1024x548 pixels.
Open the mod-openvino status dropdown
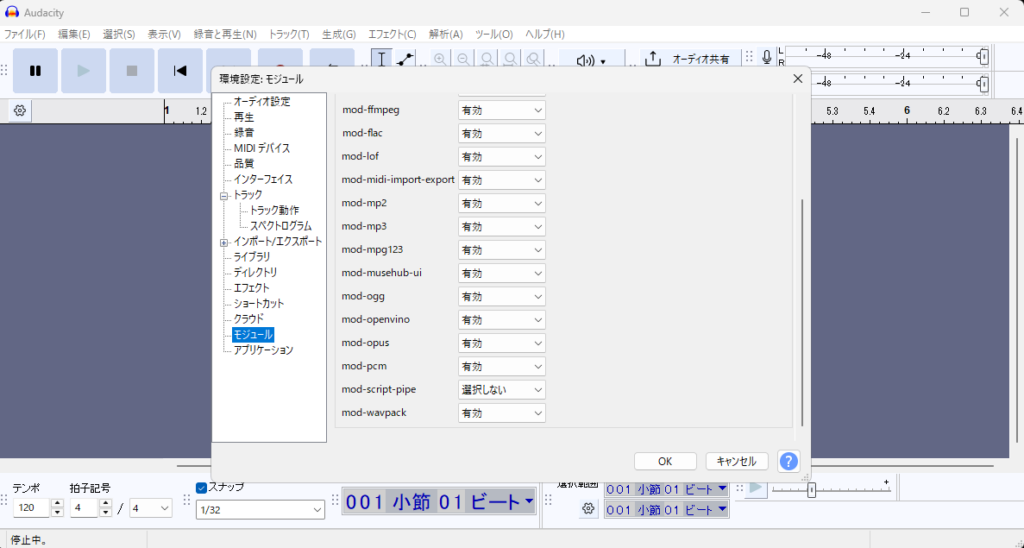pos(502,320)
